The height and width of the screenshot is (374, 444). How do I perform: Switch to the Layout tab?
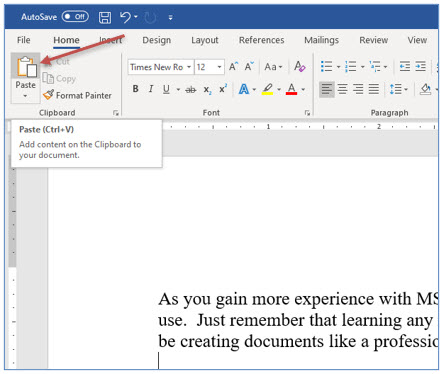coord(205,40)
